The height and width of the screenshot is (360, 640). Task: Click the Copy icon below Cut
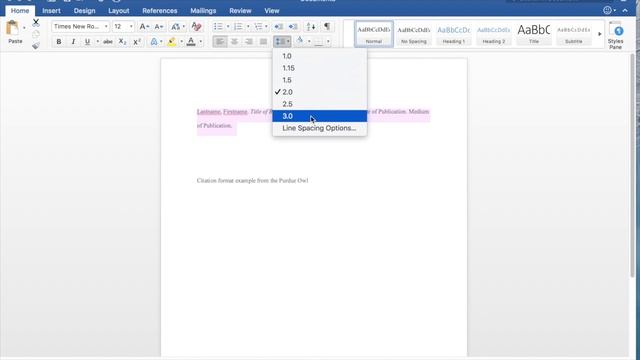[x=36, y=34]
